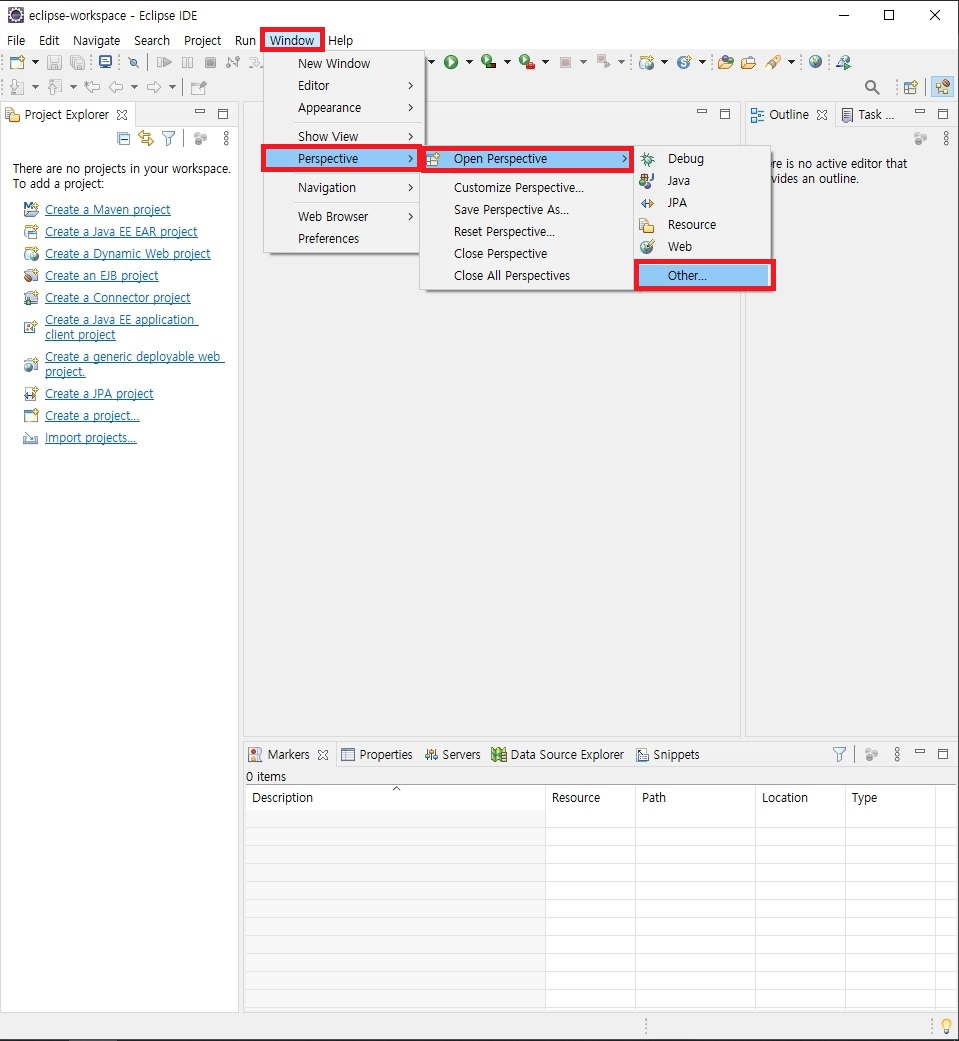The height and width of the screenshot is (1041, 959).
Task: Click the Open Task folder icon
Action: tap(748, 62)
